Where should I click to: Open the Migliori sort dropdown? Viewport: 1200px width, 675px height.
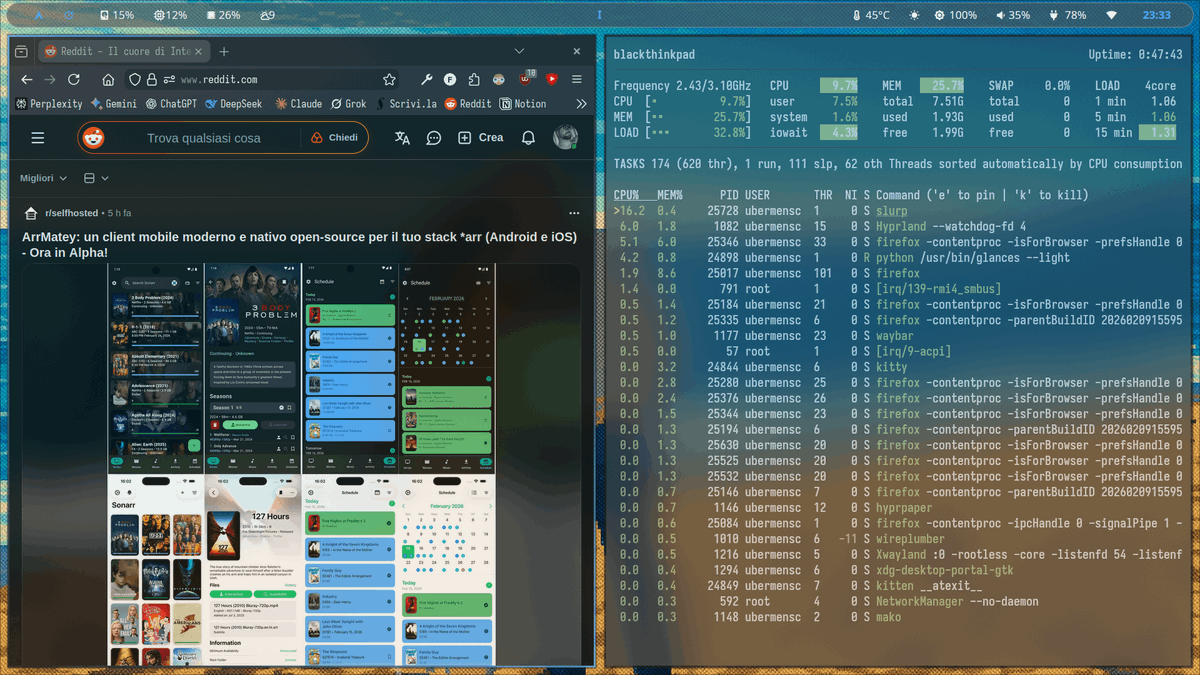point(44,178)
